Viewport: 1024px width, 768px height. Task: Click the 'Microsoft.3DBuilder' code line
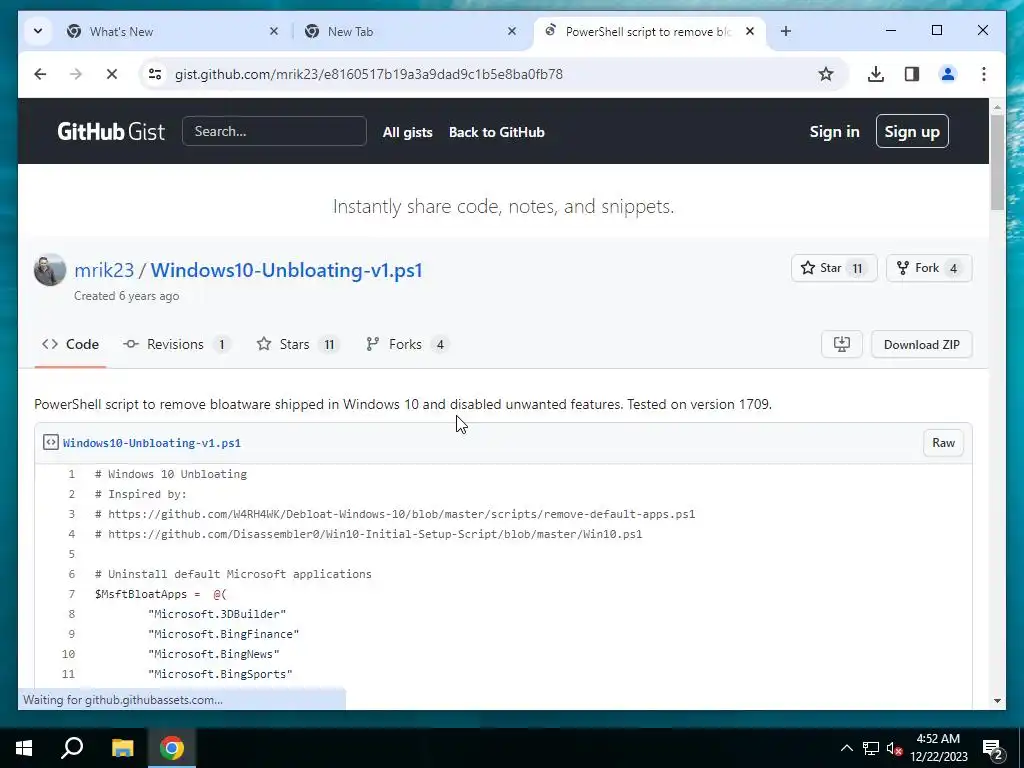(x=217, y=614)
